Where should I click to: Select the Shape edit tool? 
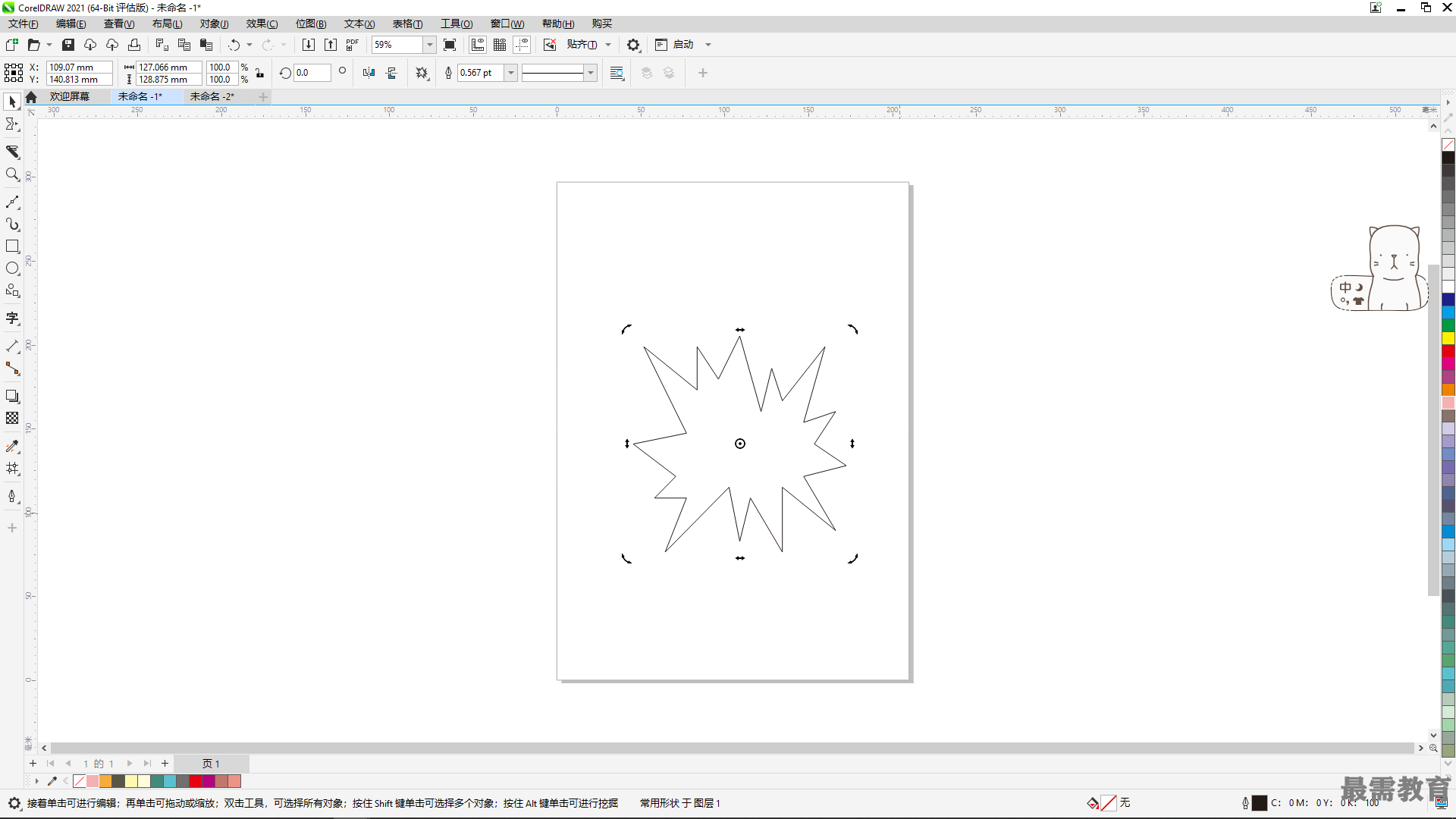(12, 124)
